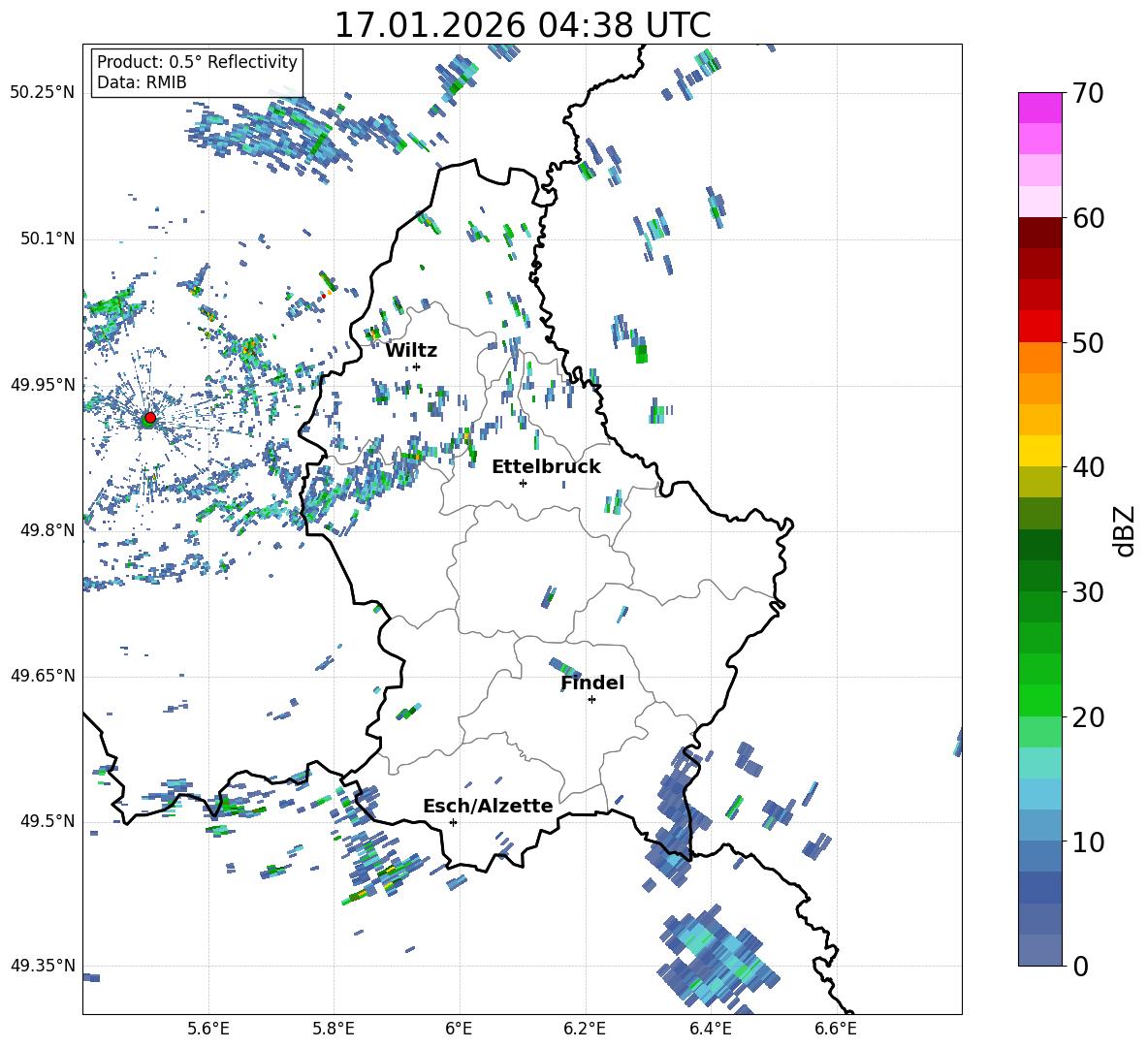Click the red radar site marker
1148x1048 pixels.
click(150, 418)
